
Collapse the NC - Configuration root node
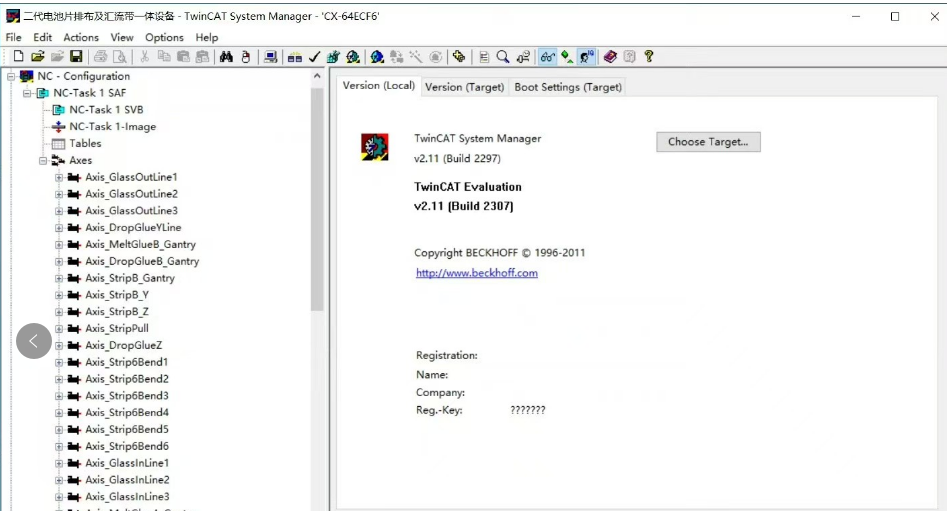coord(11,76)
